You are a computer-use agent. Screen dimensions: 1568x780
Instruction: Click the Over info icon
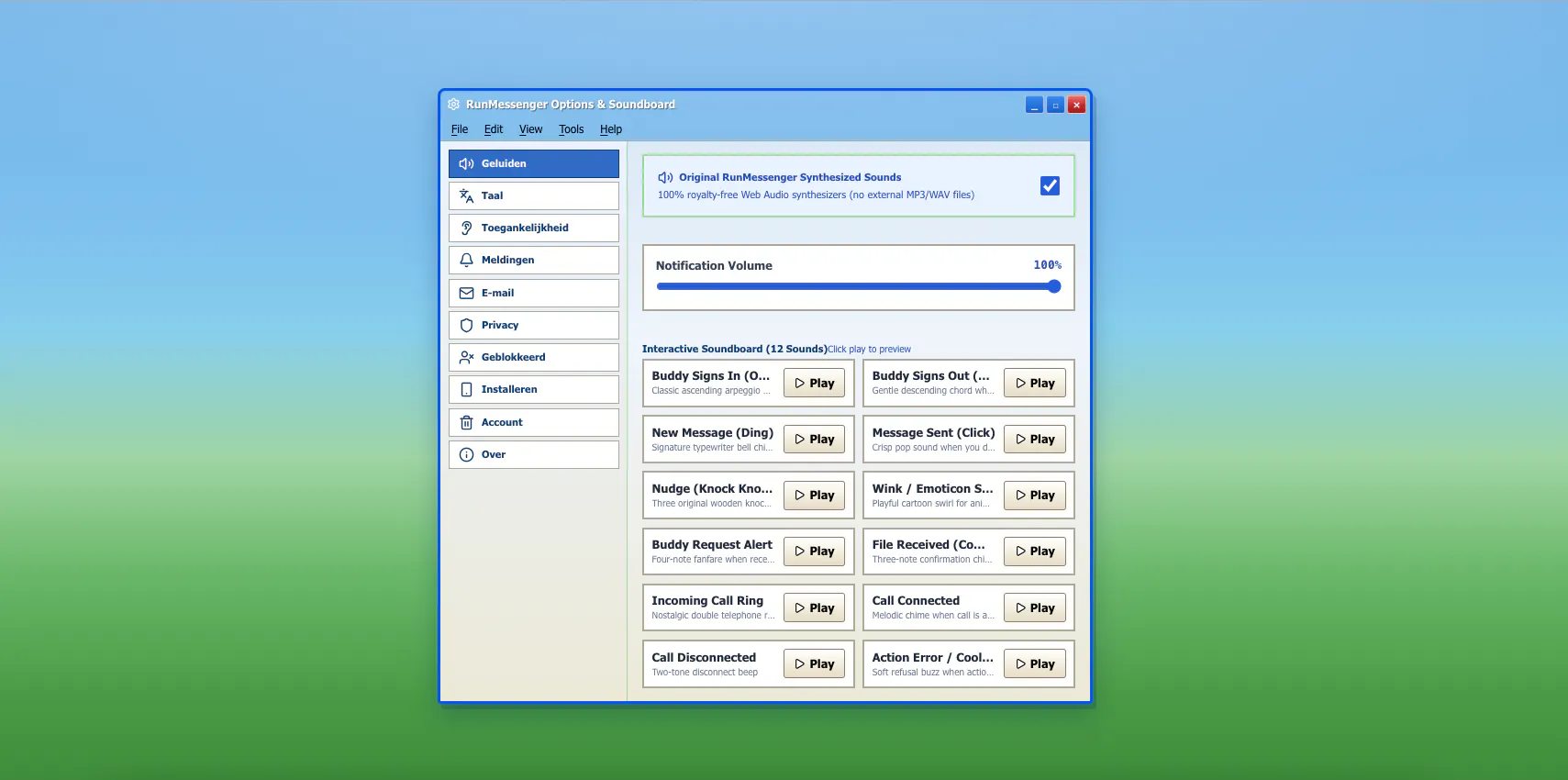466,454
